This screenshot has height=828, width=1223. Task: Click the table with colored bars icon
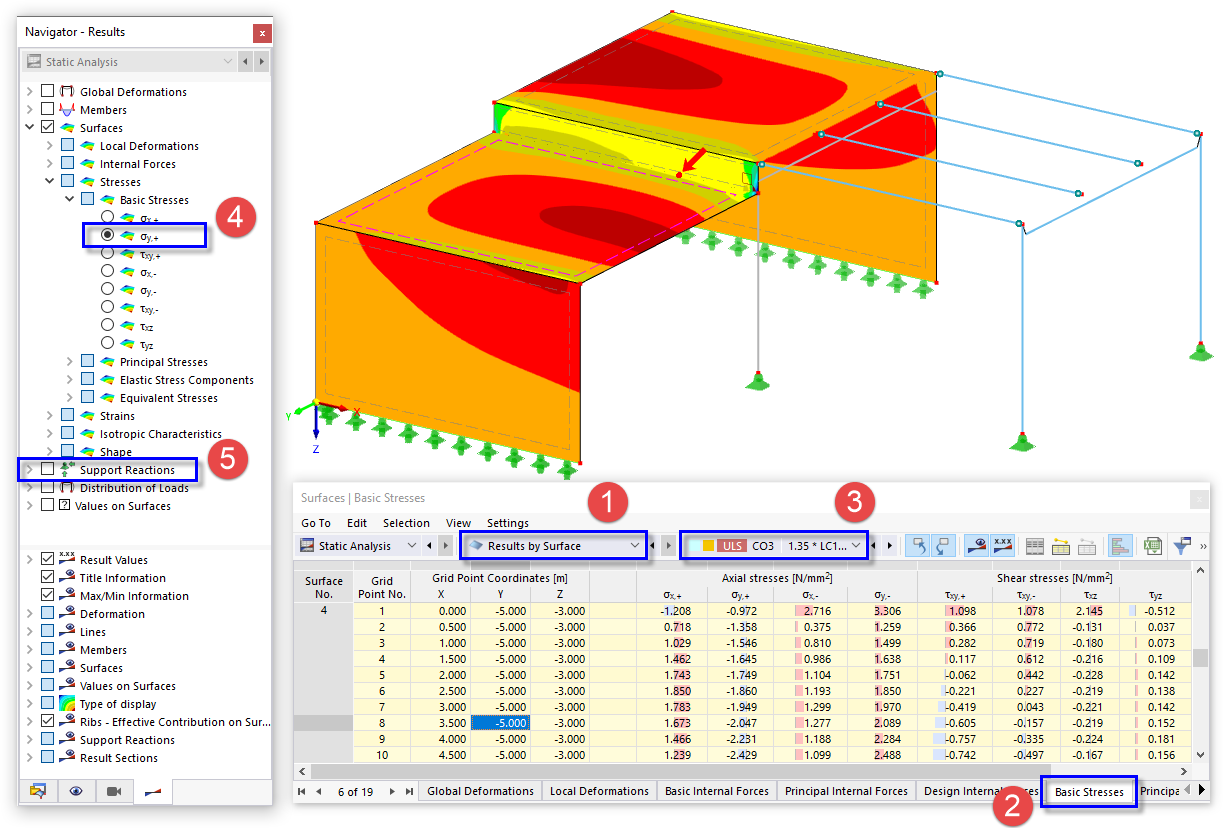[x=1120, y=545]
